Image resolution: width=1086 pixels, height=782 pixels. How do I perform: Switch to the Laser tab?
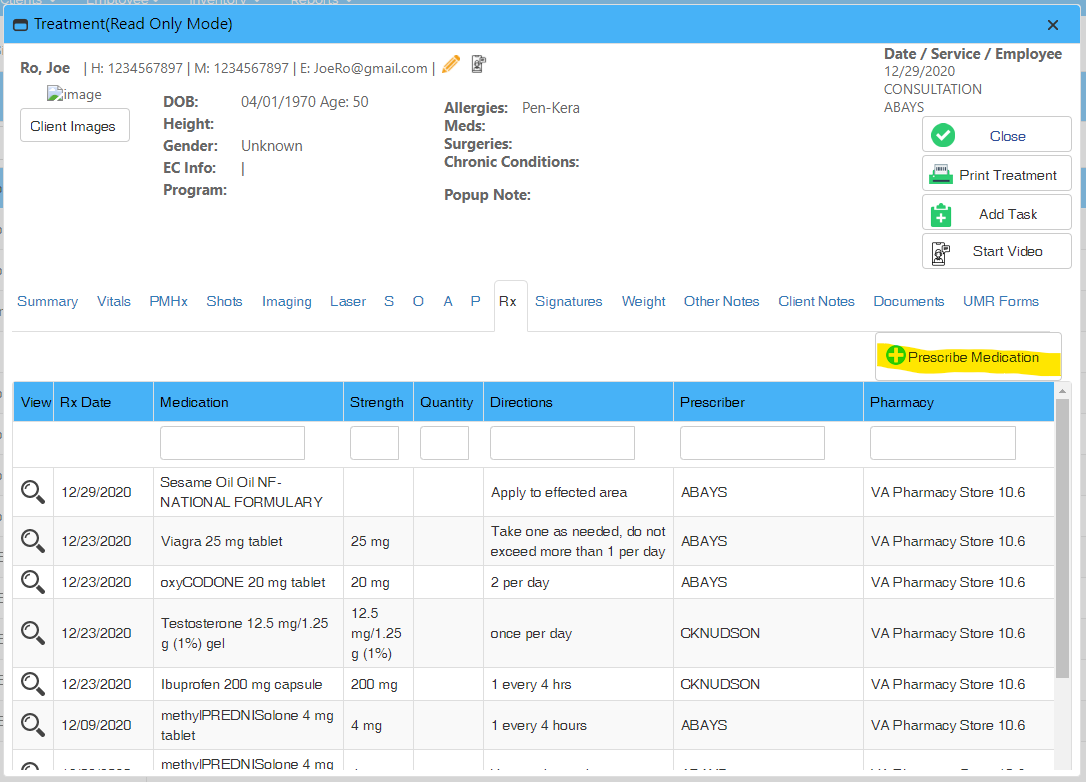pyautogui.click(x=348, y=301)
